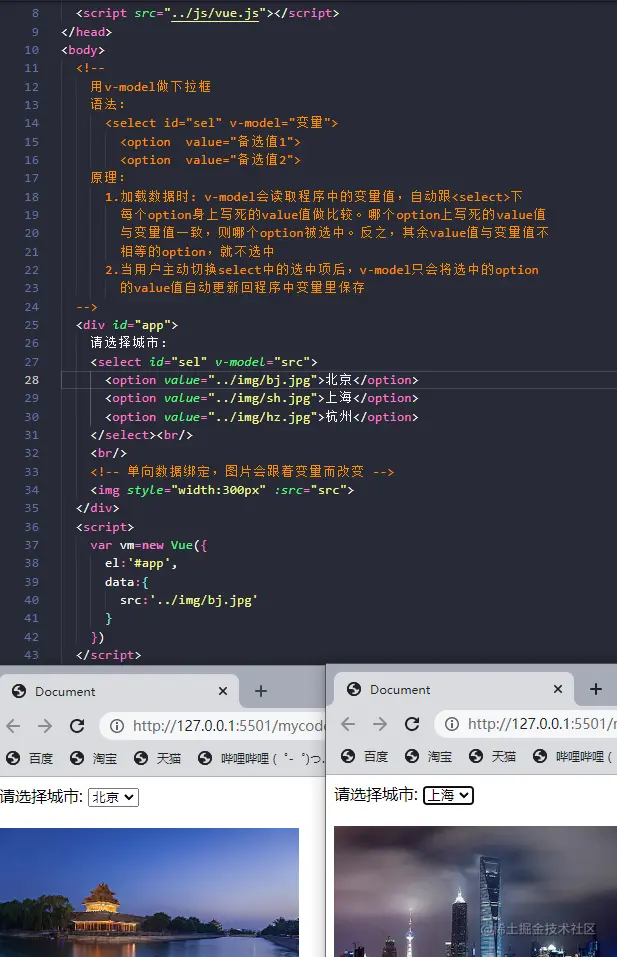Open new tab in right browser

596,689
